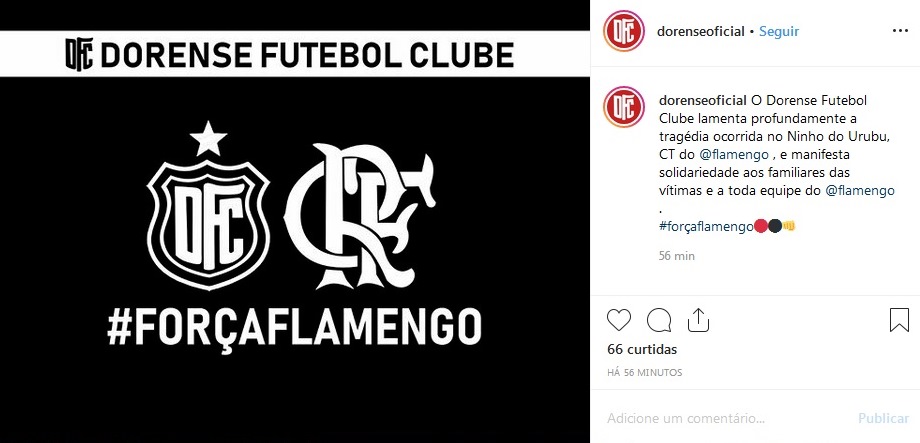View the 66 curtidas likes list

(x=642, y=350)
